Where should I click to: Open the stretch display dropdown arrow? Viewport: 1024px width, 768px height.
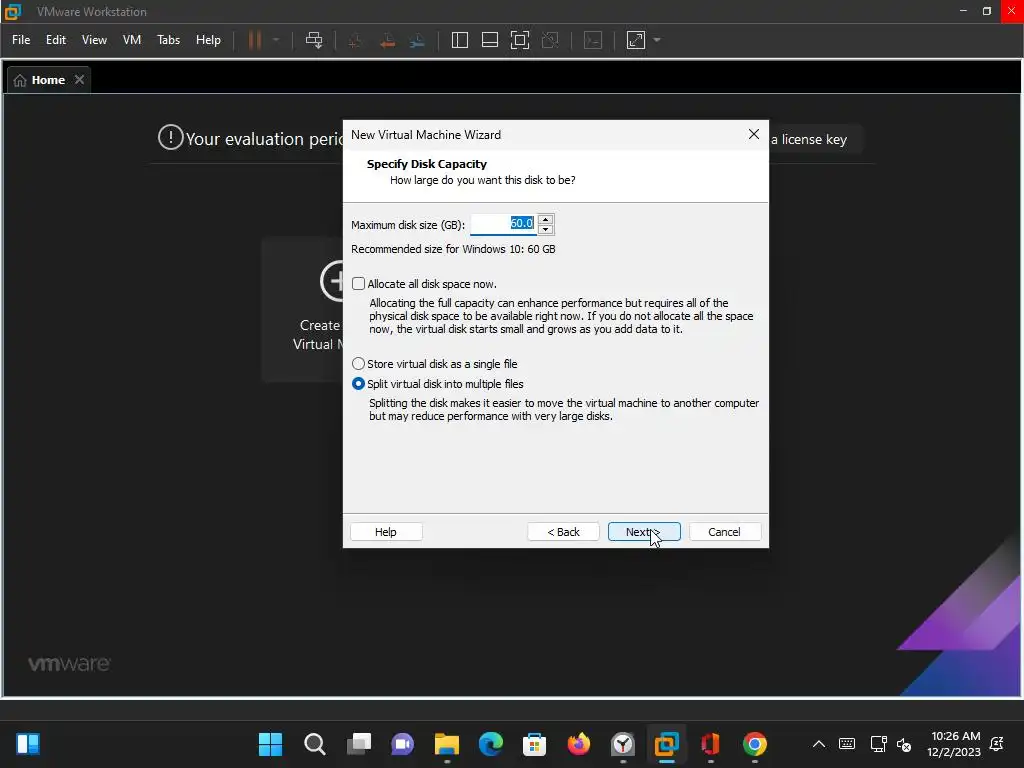pyautogui.click(x=657, y=40)
